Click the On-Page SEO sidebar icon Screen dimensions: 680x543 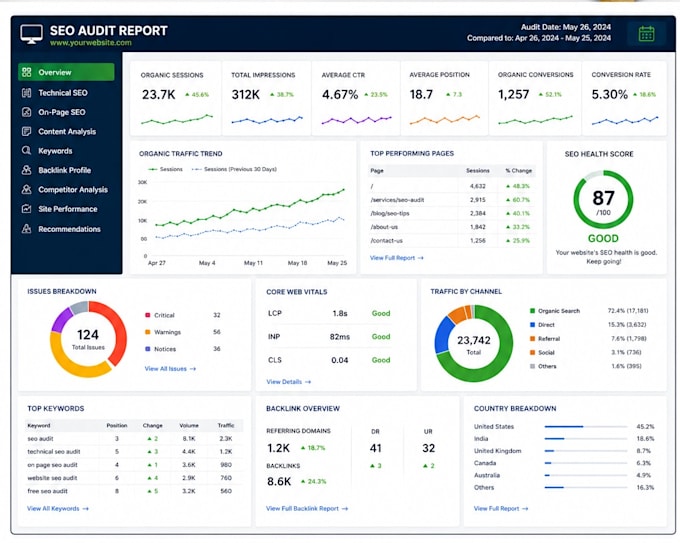point(26,112)
